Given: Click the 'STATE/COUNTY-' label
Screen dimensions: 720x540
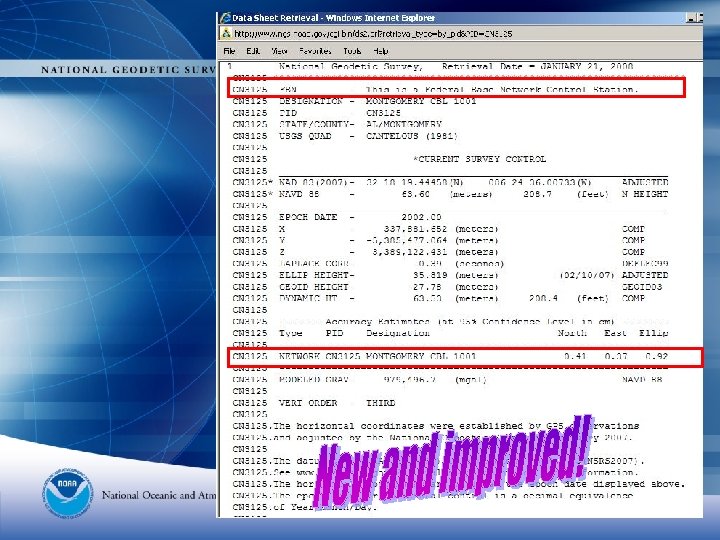Looking at the screenshot, I should [x=316, y=124].
